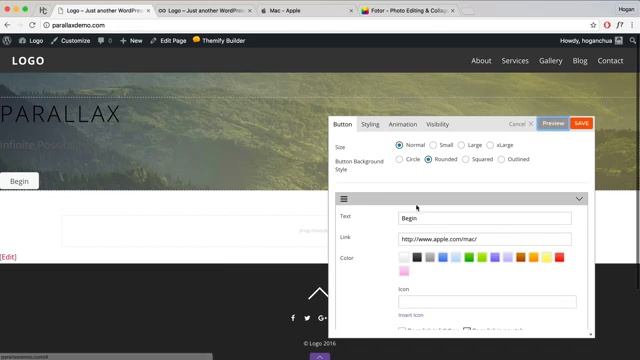The width and height of the screenshot is (640, 360).
Task: Open the Contact nav link
Action: [610, 60]
